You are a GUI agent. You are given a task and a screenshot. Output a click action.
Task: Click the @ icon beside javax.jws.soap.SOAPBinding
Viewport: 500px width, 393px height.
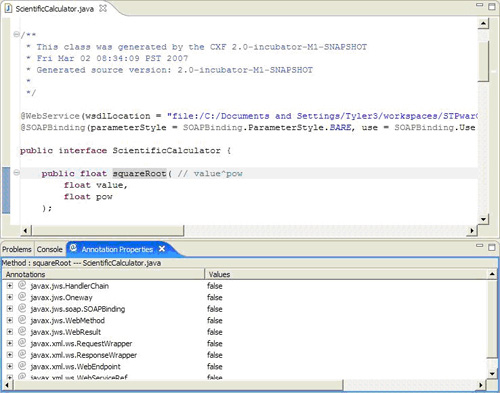click(x=22, y=308)
